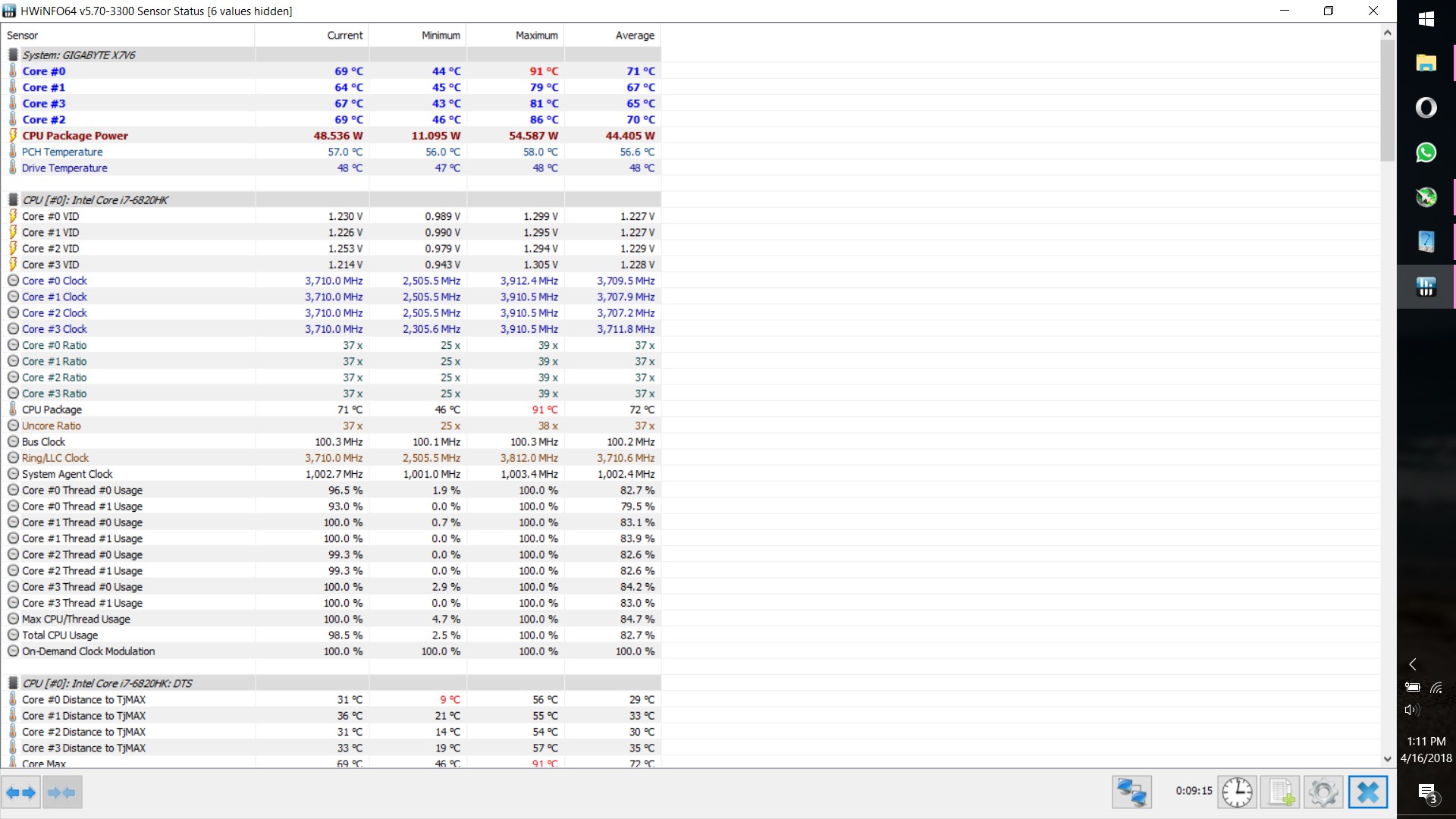This screenshot has height=819, width=1456.
Task: Click the collapse columns greyed arrows button
Action: pyautogui.click(x=62, y=792)
